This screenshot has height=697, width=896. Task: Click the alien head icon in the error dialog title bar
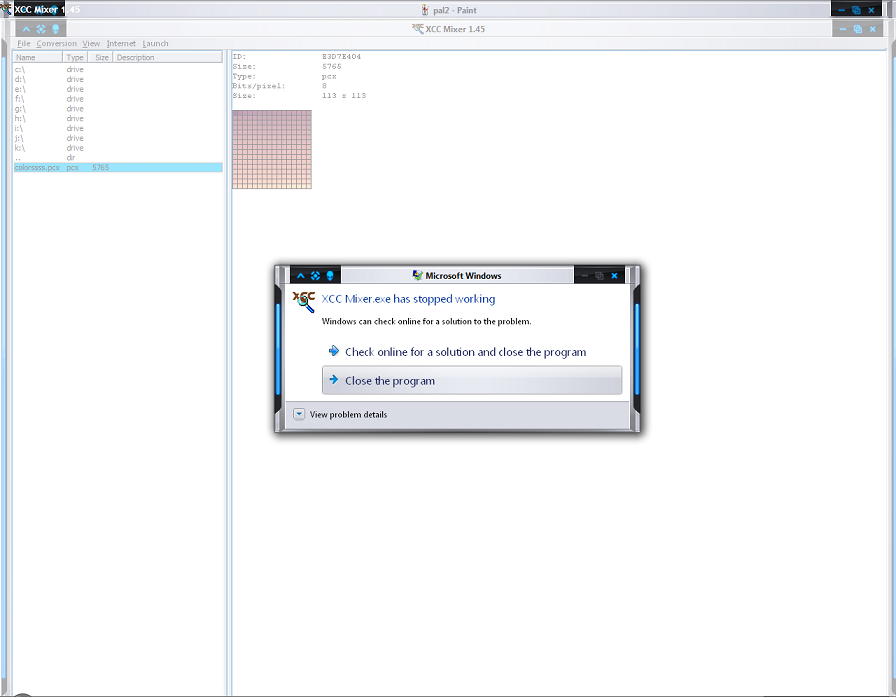328,275
